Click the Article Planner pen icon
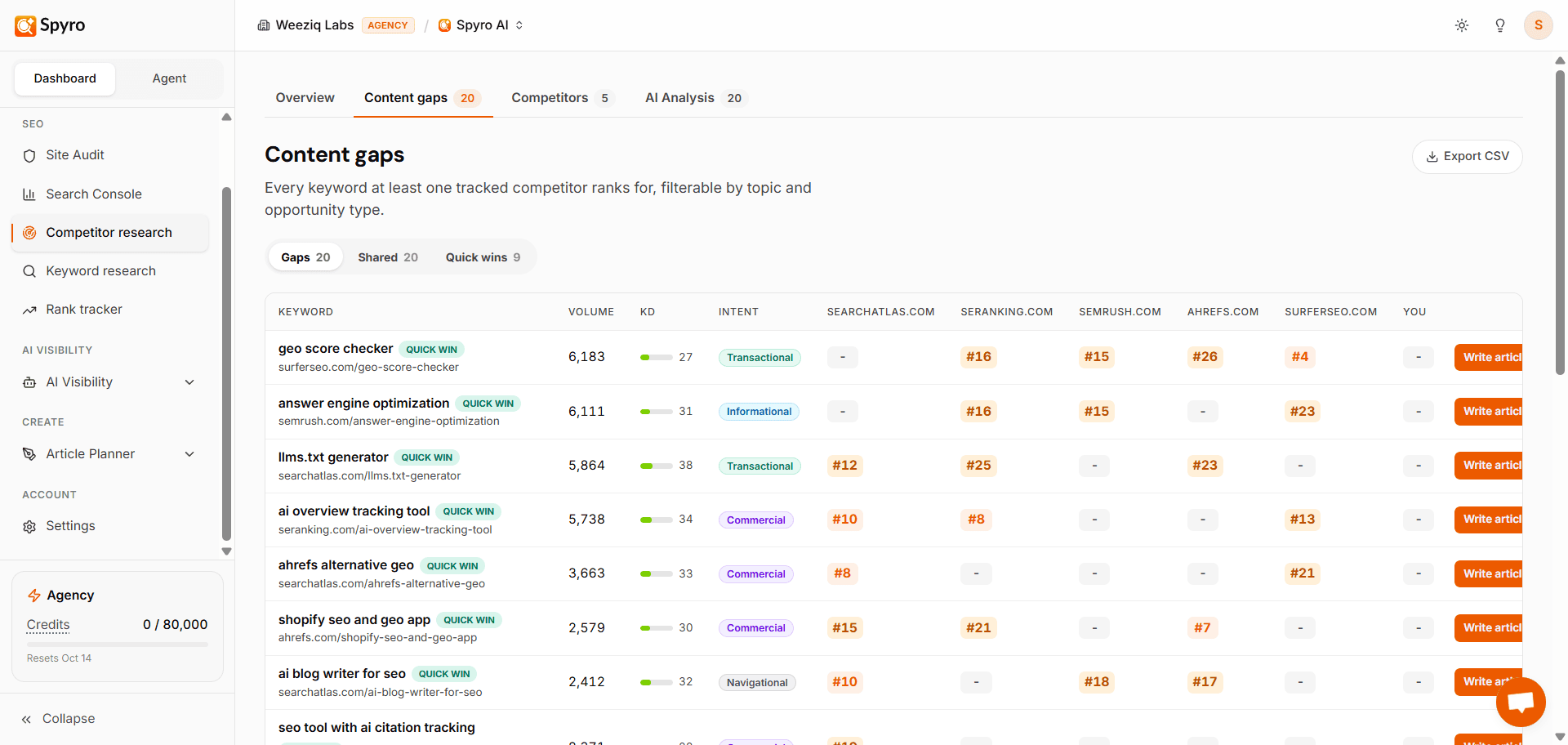Viewport: 1568px width, 745px height. [29, 454]
